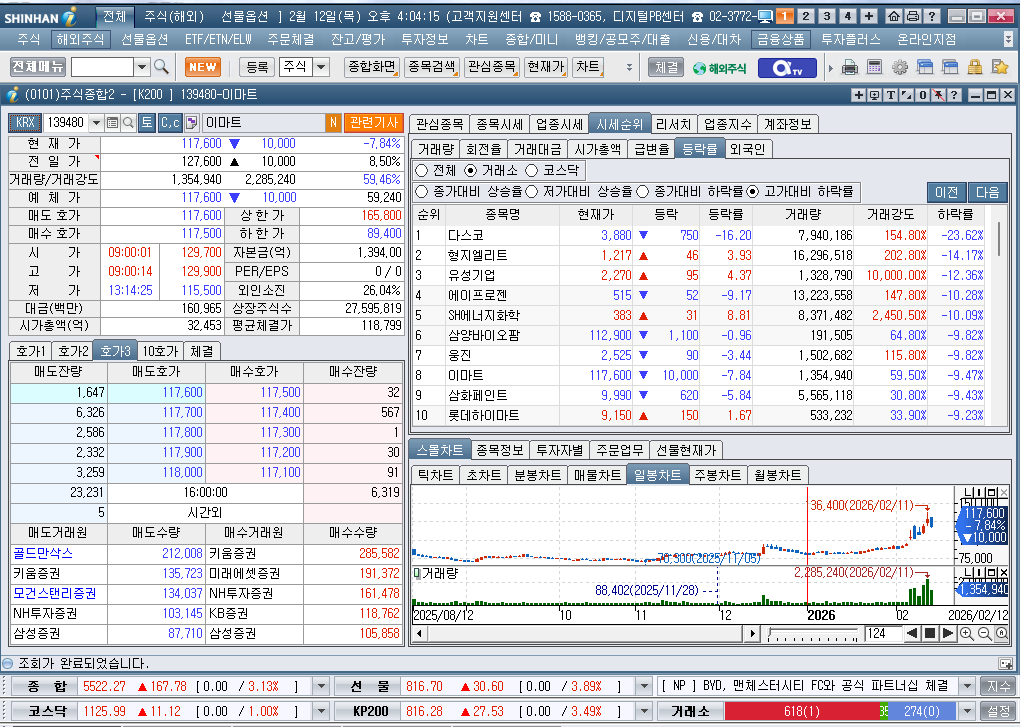Open dropdown for 종합 index ticker
Viewport: 1020px width, 727px height.
321,686
